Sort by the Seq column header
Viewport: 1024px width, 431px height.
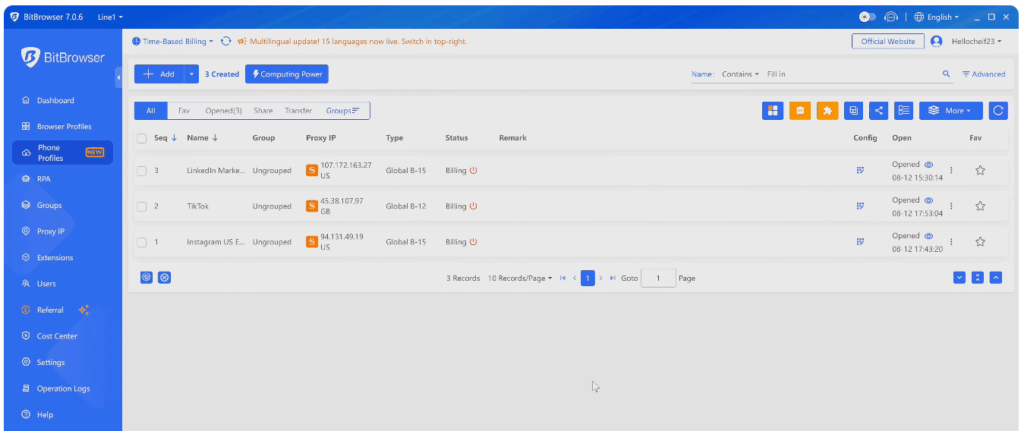[x=165, y=138]
